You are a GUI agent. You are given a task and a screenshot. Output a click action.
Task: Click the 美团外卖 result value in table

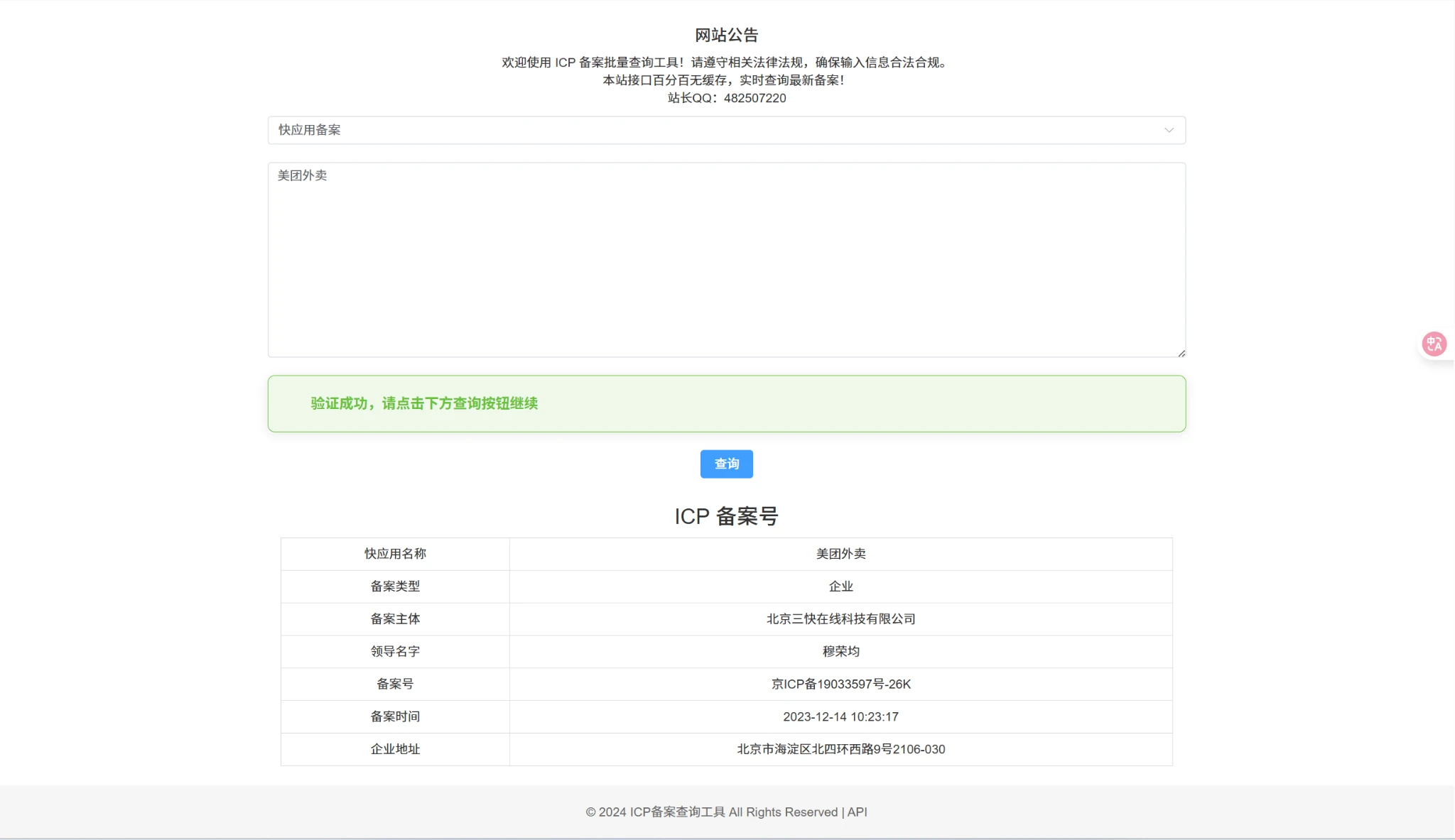click(840, 554)
